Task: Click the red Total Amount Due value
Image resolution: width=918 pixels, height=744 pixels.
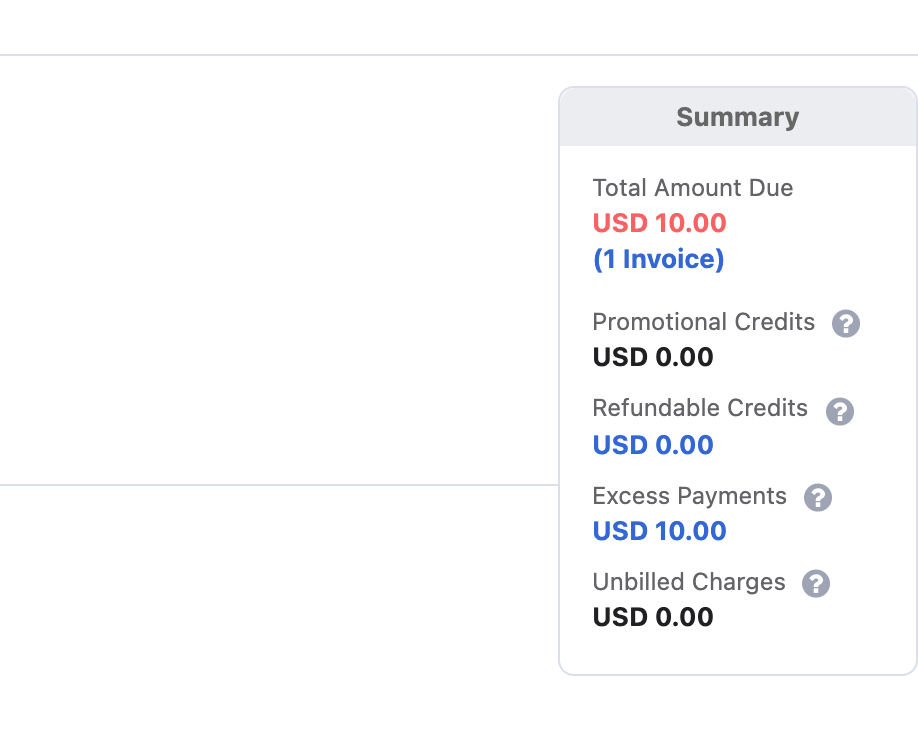Action: point(659,223)
